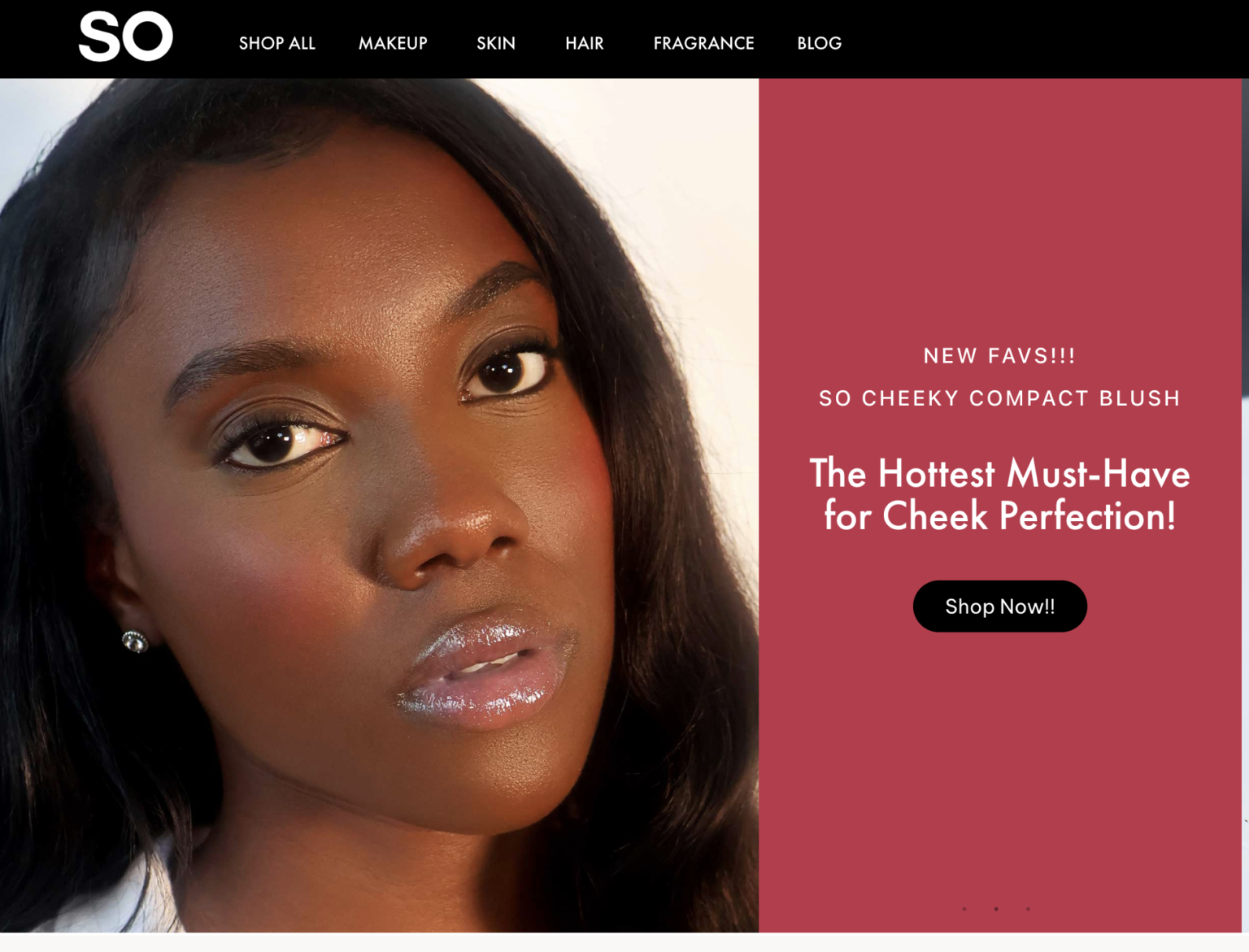Click the earring in the hero photo
Image resolution: width=1249 pixels, height=952 pixels.
click(135, 641)
